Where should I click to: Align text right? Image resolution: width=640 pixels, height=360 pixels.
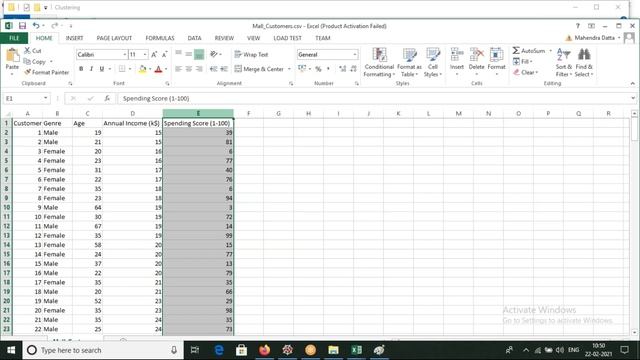point(199,69)
